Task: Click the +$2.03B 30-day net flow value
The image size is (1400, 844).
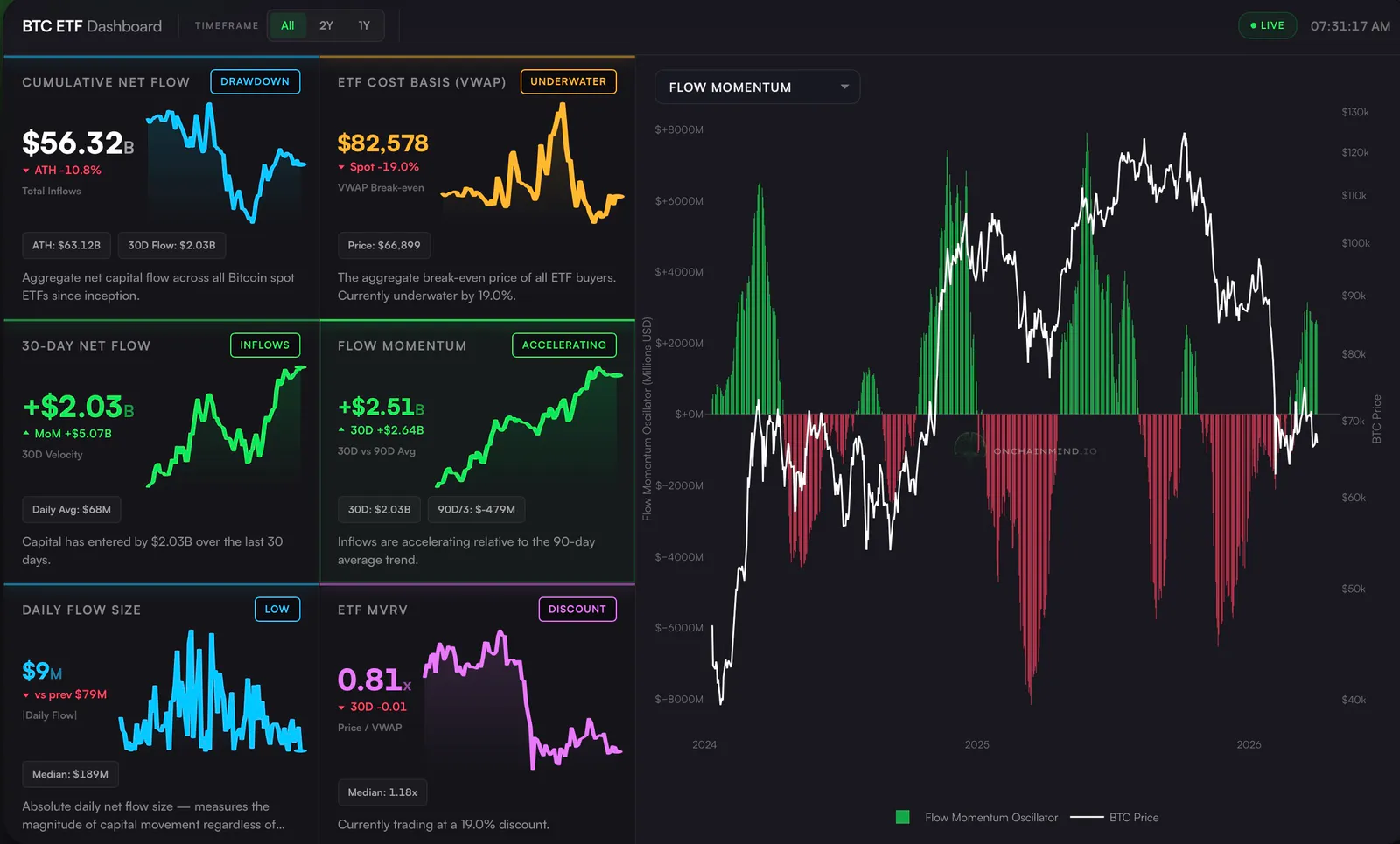Action: coord(78,407)
